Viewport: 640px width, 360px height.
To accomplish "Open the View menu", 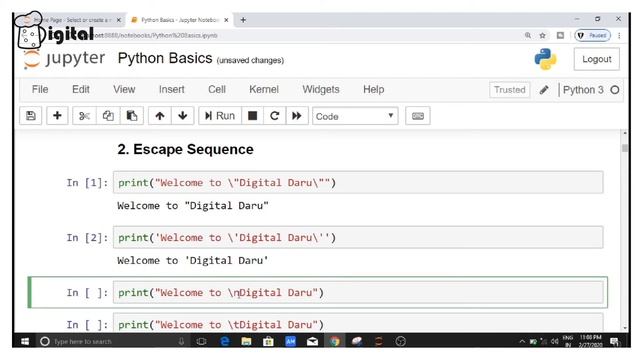I will (x=124, y=89).
